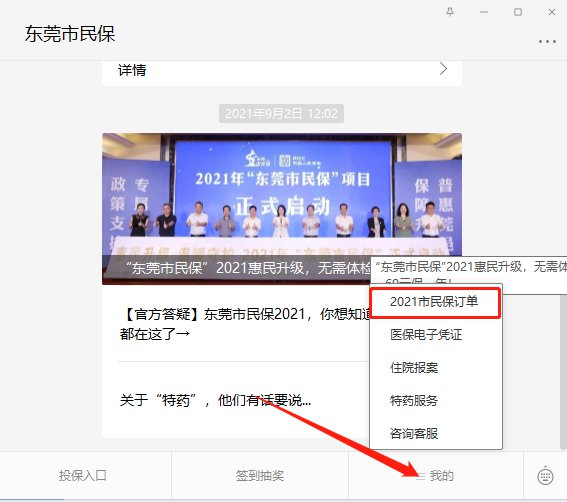This screenshot has height=502, width=567.
Task: Click the menu lines icon beside 我的
Action: click(x=420, y=476)
